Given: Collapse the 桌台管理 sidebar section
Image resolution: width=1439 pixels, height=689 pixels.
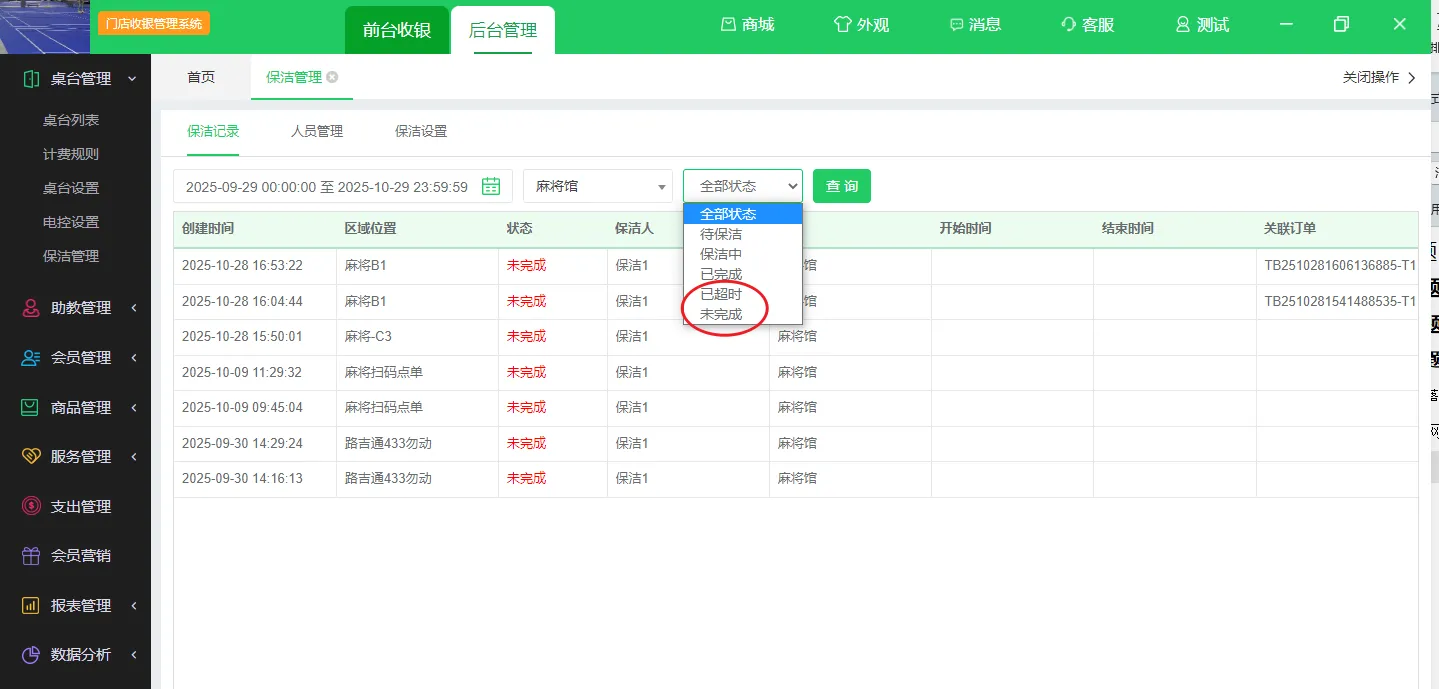Looking at the screenshot, I should (x=80, y=79).
